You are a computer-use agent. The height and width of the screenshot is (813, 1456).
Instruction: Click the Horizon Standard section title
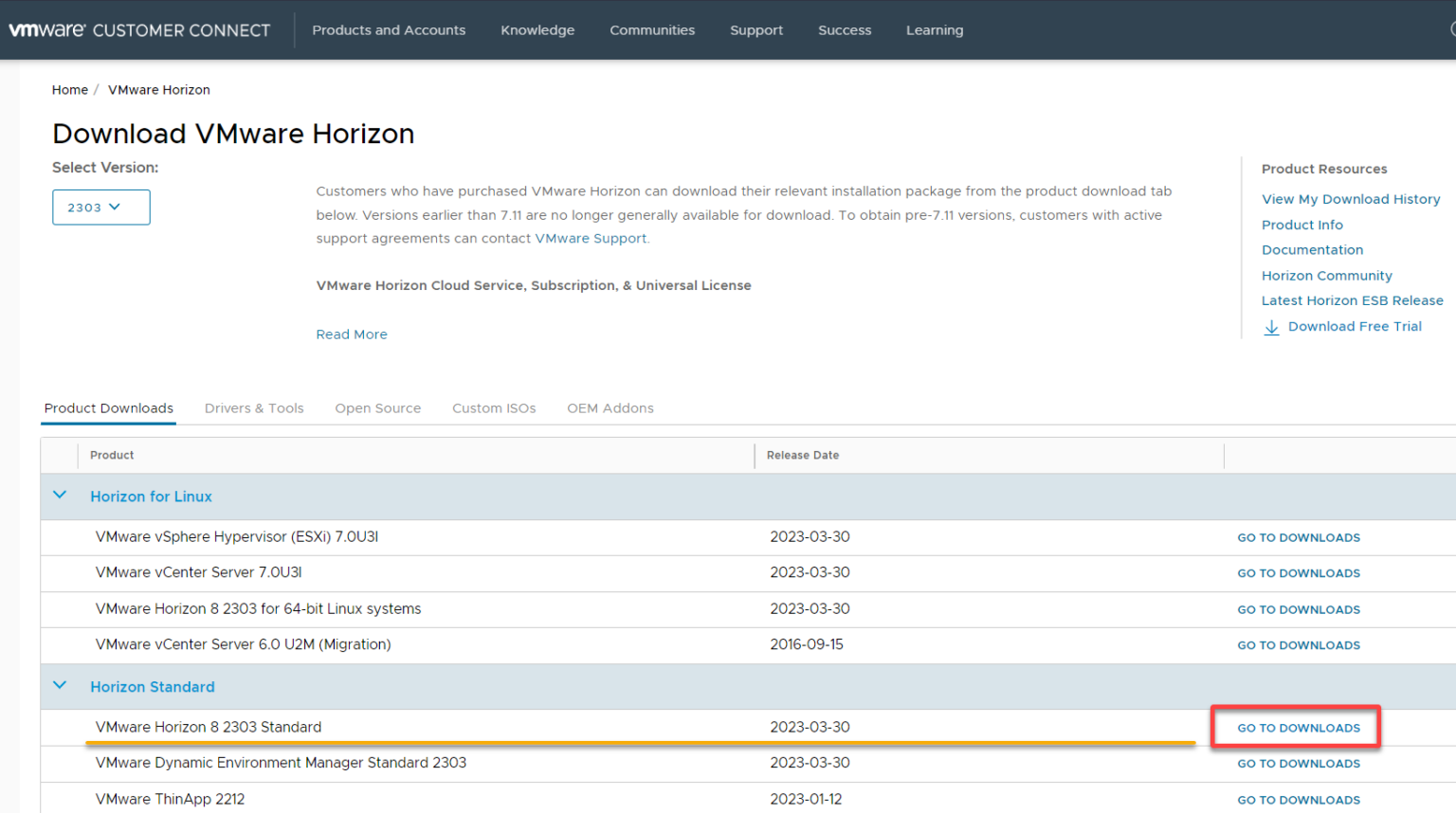[153, 687]
